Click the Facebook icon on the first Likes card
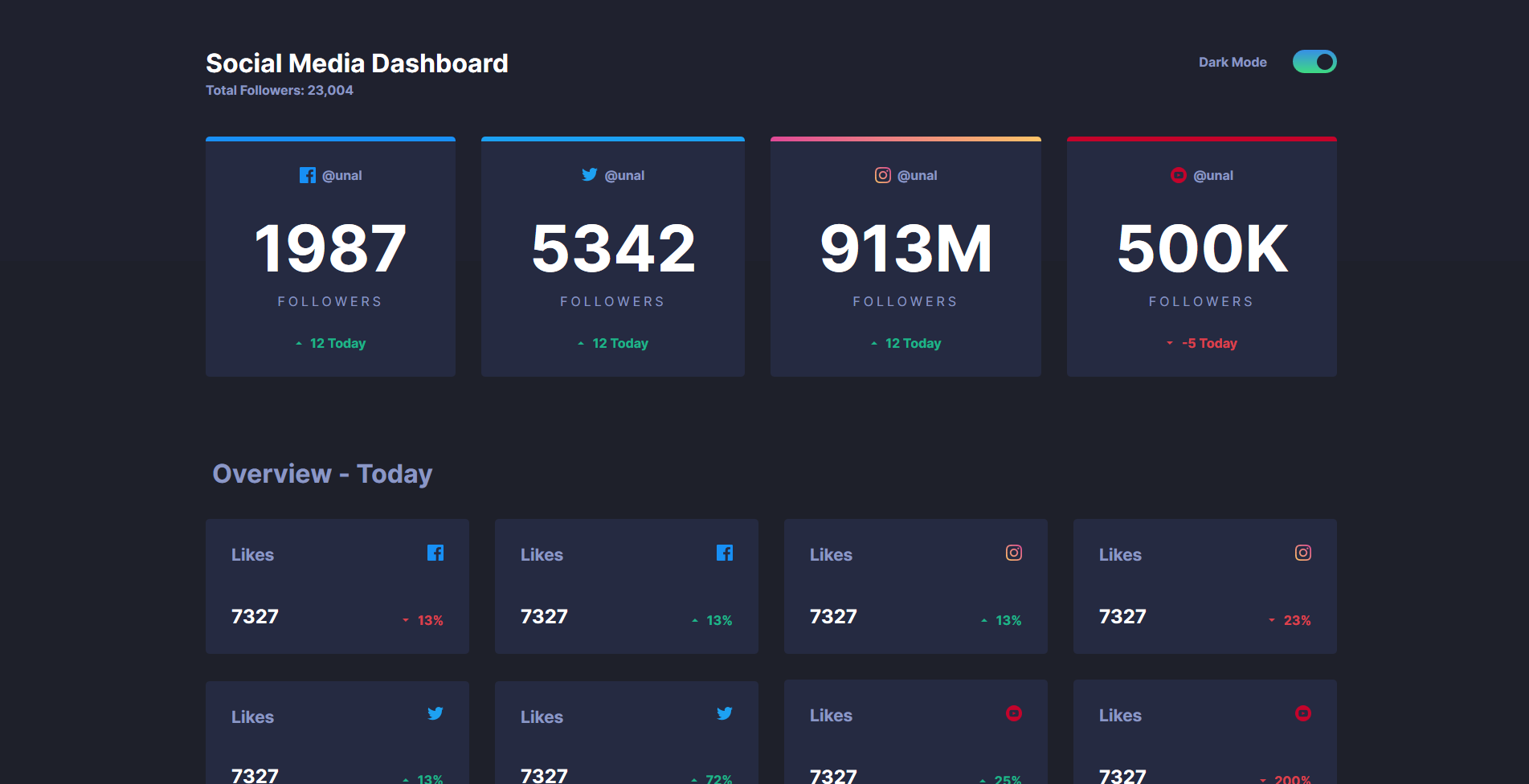Viewport: 1529px width, 784px height. coord(436,553)
